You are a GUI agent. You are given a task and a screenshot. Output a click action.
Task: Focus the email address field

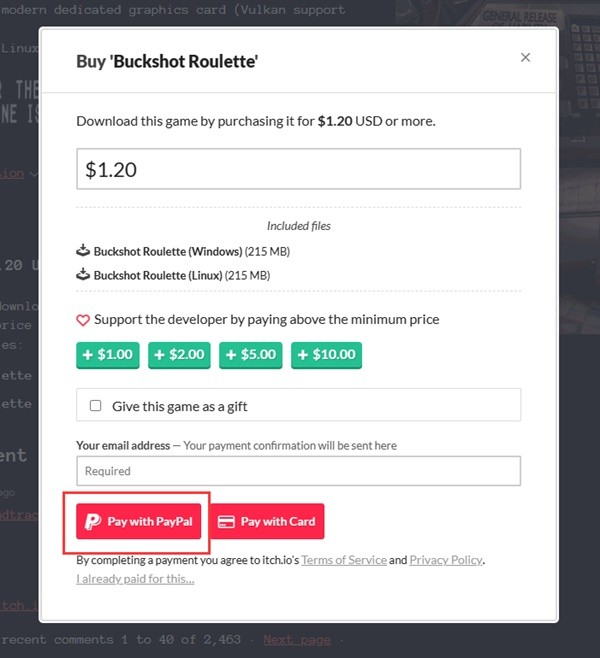coord(298,471)
